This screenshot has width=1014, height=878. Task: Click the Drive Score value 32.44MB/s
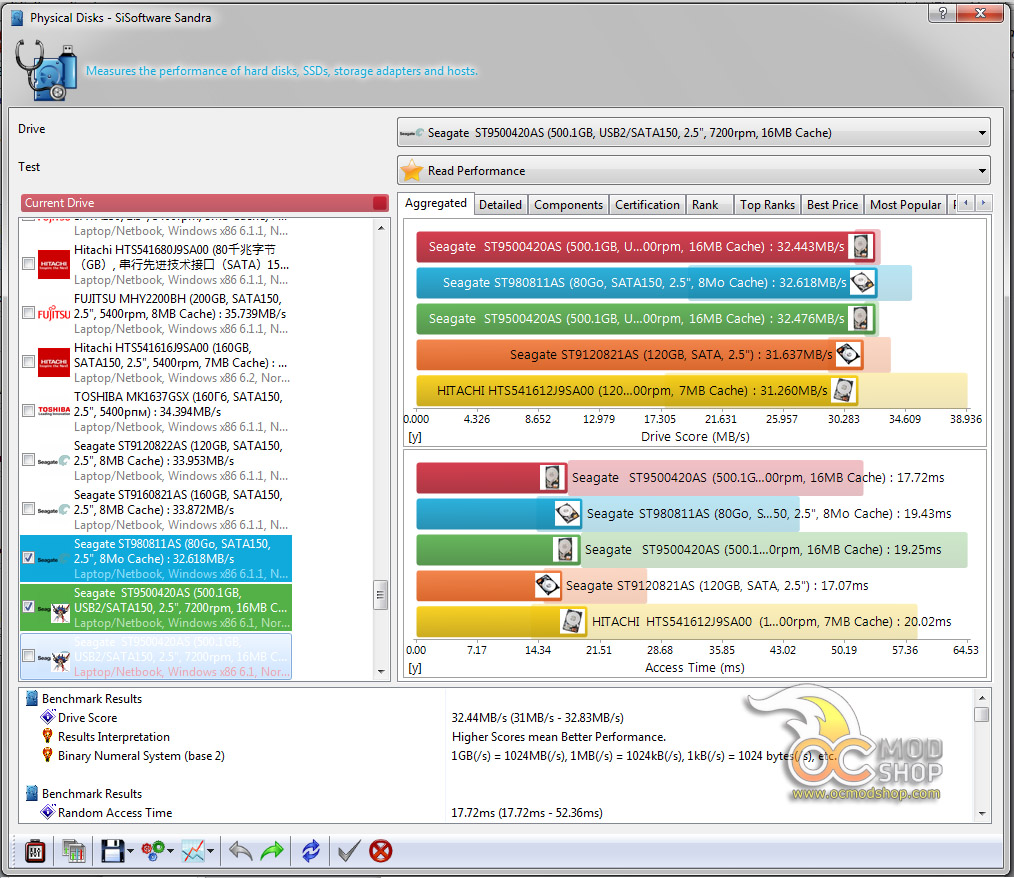pos(537,718)
